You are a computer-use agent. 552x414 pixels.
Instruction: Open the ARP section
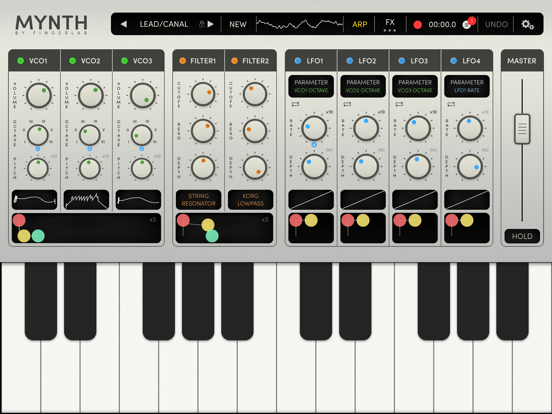click(359, 24)
